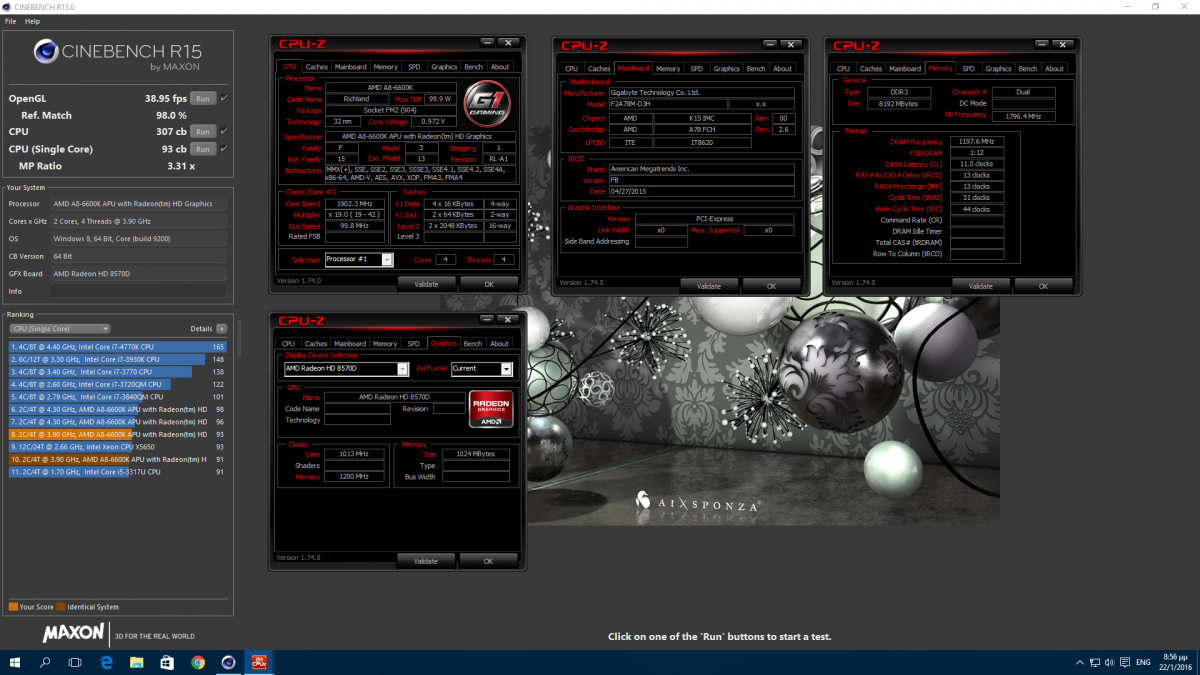The image size is (1200, 675).
Task: Expand the ranking Details arrow
Action: (222, 328)
